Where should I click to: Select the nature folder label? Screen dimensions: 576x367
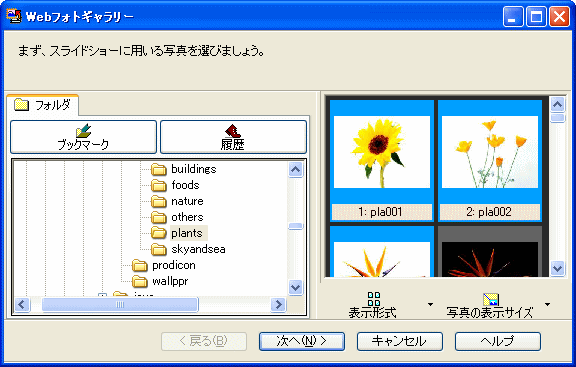click(187, 201)
